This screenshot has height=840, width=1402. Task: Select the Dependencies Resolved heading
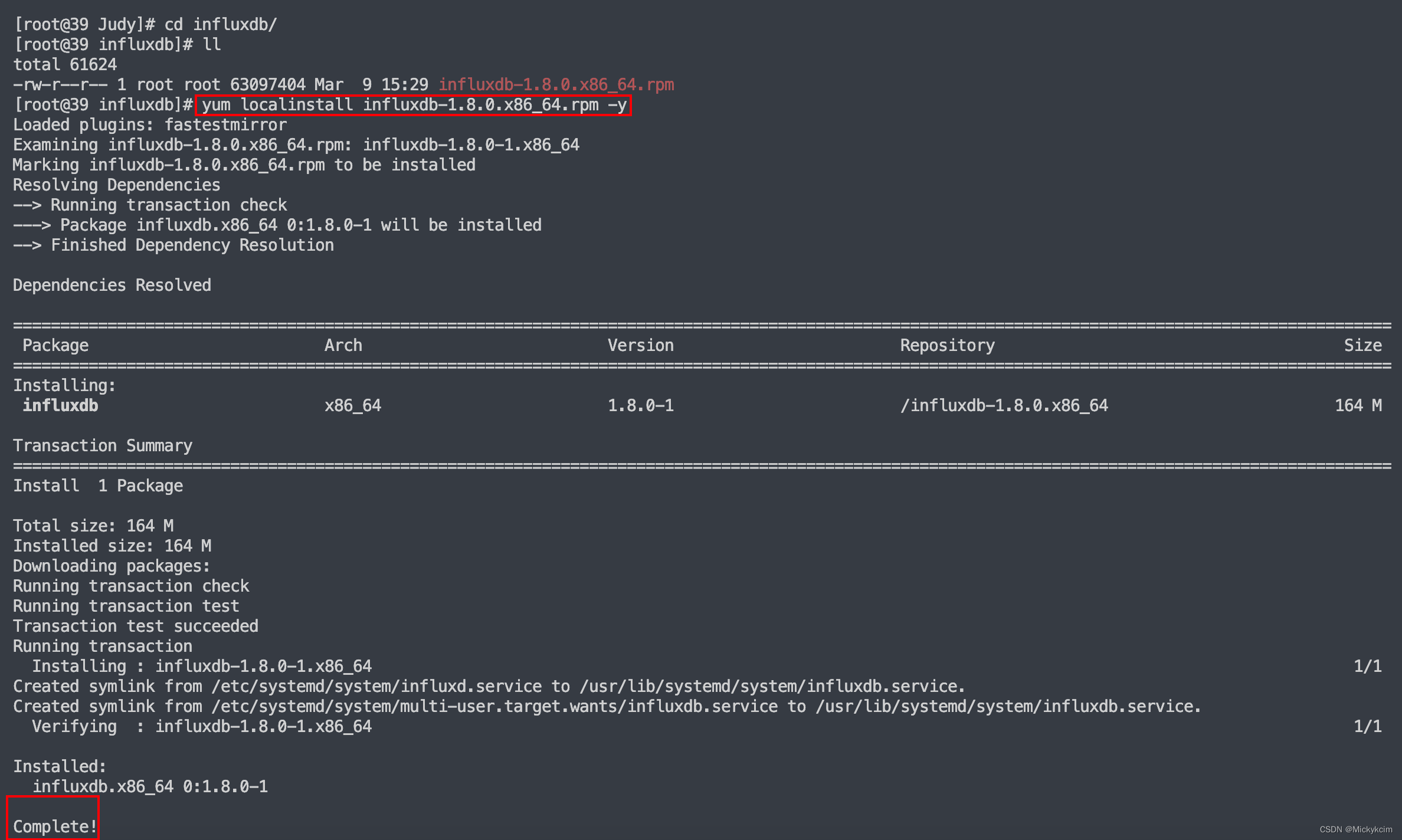pos(112,285)
